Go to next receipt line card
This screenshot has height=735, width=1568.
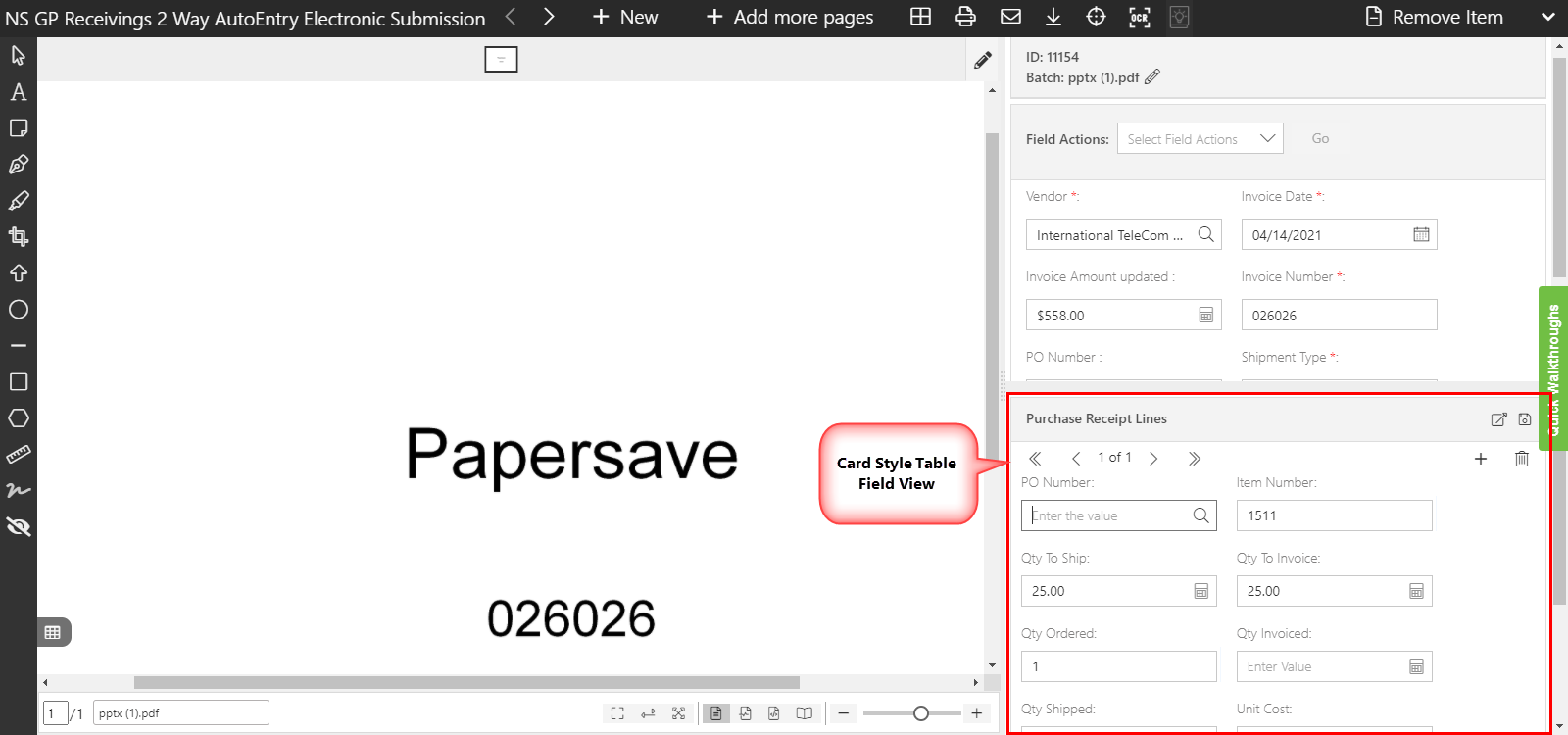coord(1153,459)
